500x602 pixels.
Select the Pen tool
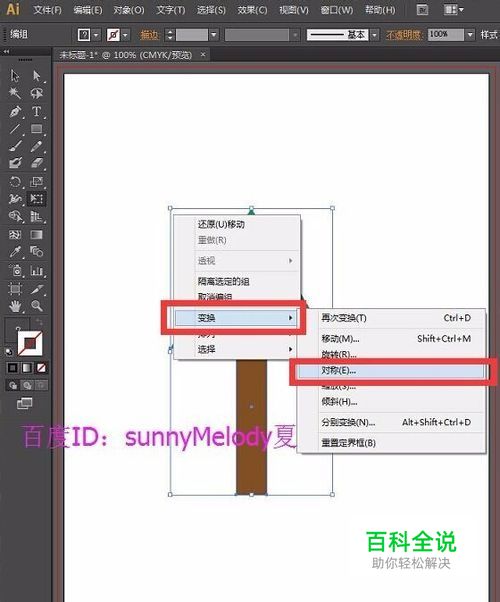click(x=15, y=112)
